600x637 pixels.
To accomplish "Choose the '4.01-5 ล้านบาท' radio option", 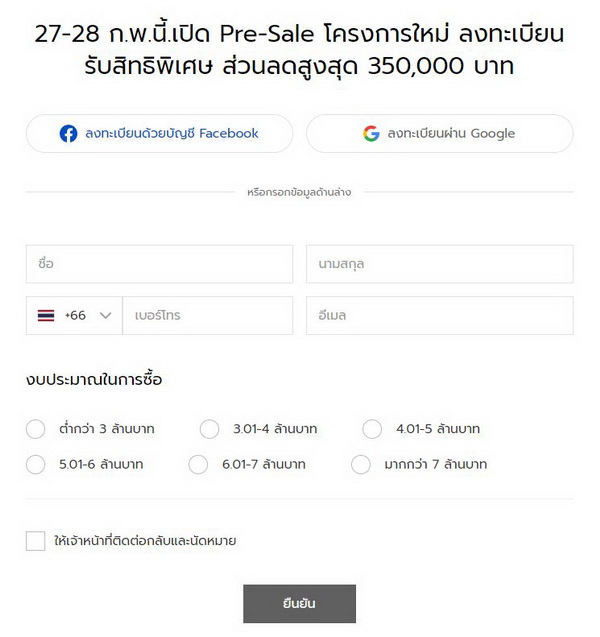I will click(372, 429).
